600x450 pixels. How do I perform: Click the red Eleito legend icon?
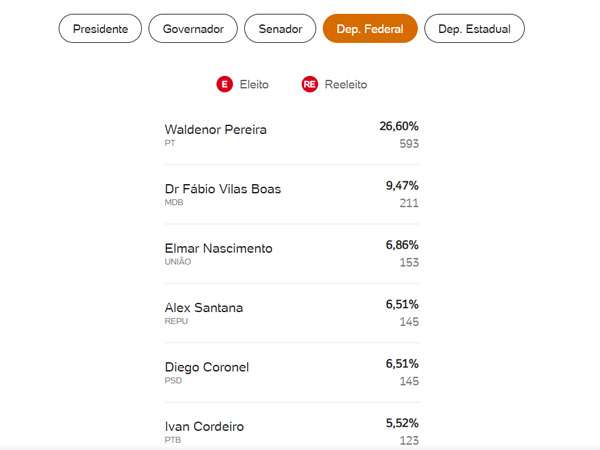tap(224, 85)
